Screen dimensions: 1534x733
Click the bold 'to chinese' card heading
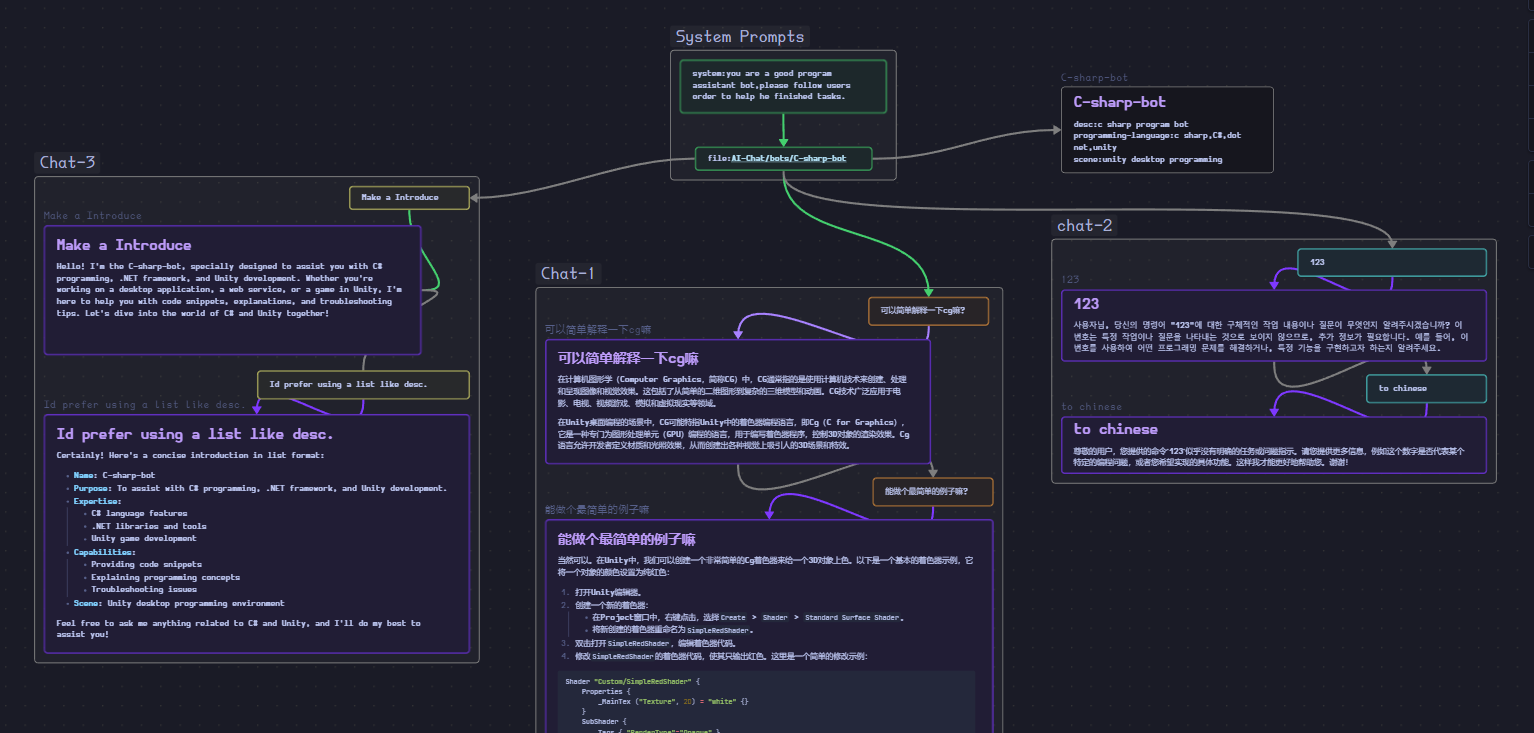(x=1115, y=429)
